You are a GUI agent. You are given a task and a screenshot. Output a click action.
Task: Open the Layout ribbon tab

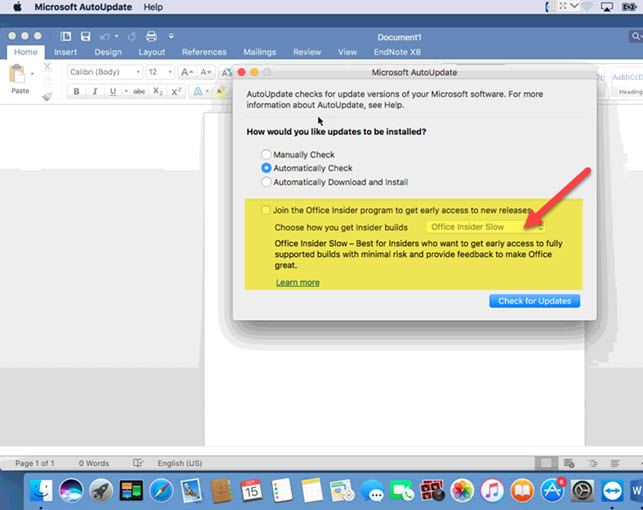click(152, 52)
